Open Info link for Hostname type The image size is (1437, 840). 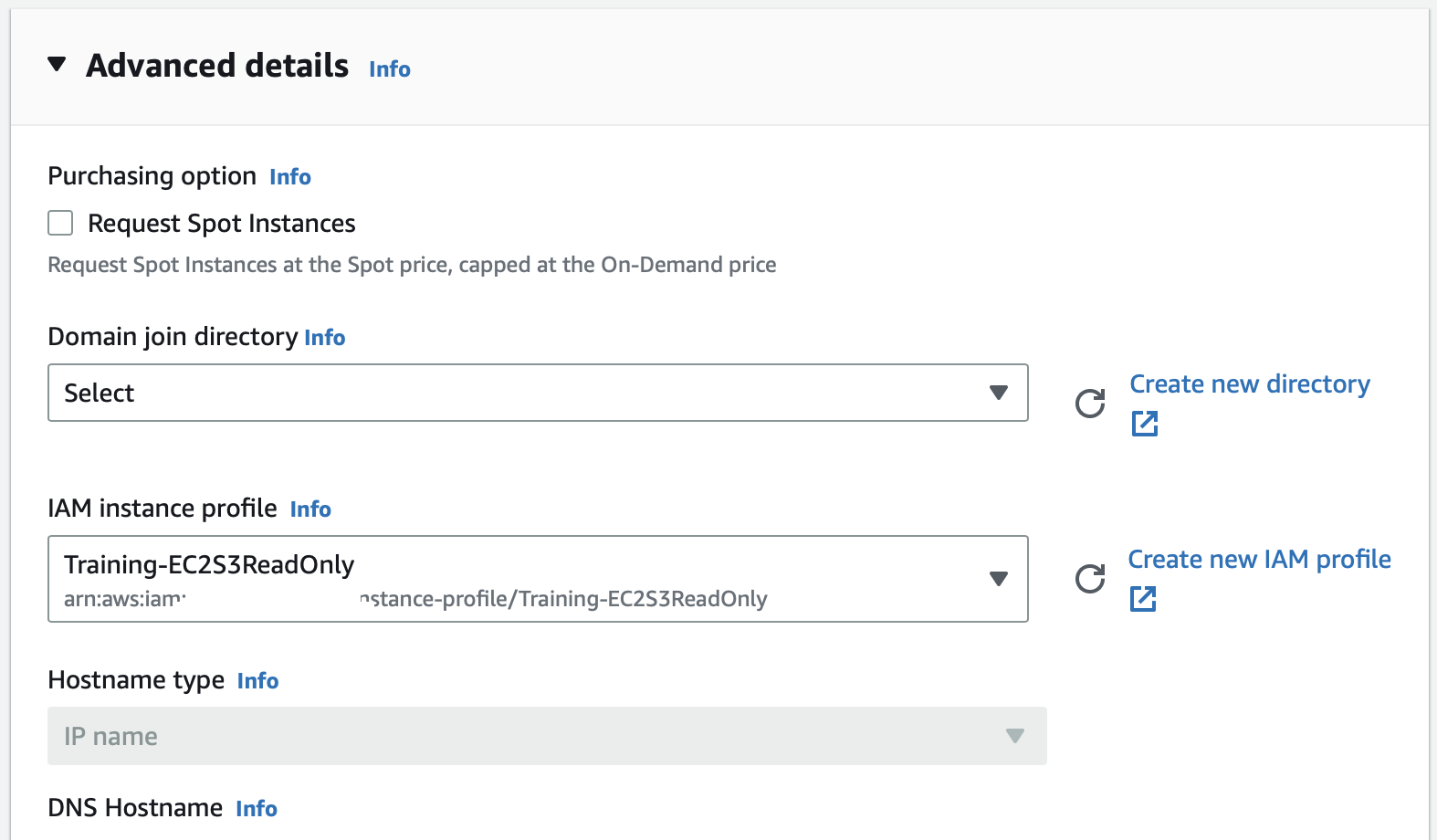pyautogui.click(x=257, y=681)
